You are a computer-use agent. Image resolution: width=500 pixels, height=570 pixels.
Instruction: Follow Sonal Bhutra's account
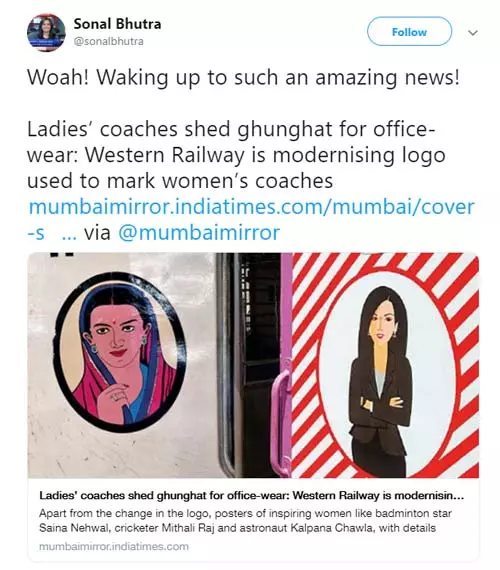pyautogui.click(x=409, y=32)
